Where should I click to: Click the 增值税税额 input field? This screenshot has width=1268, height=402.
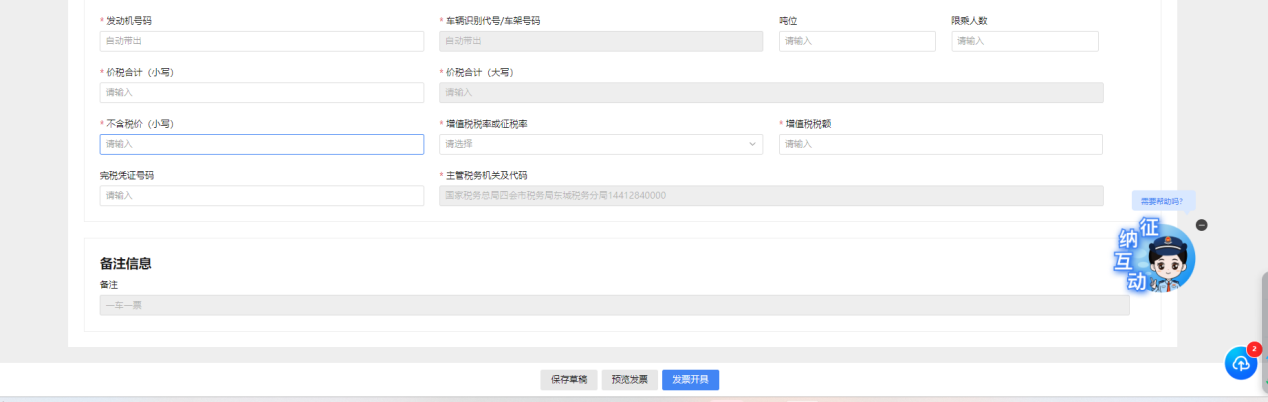click(940, 144)
